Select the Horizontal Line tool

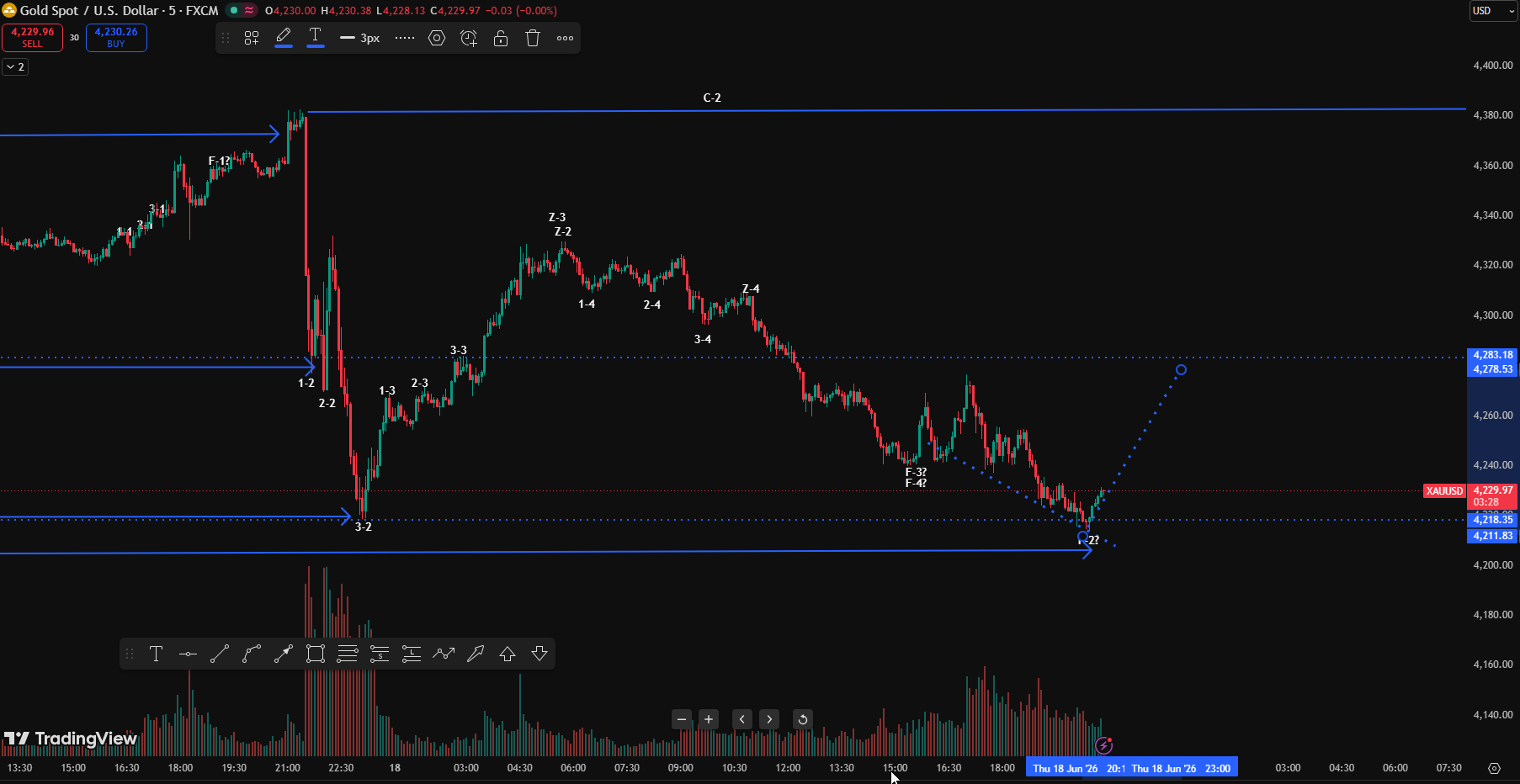[188, 654]
